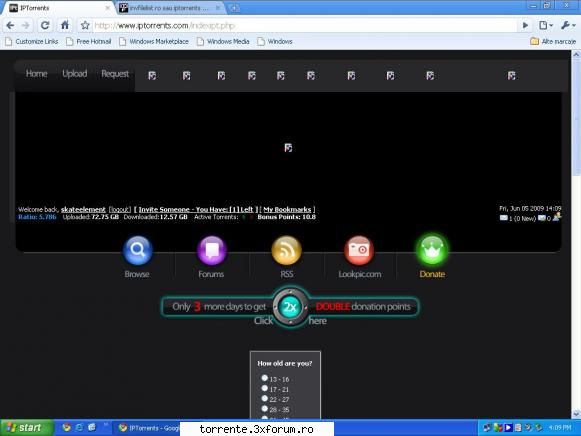Open the Windows Media bookmark
The image size is (581, 436).
tap(223, 41)
